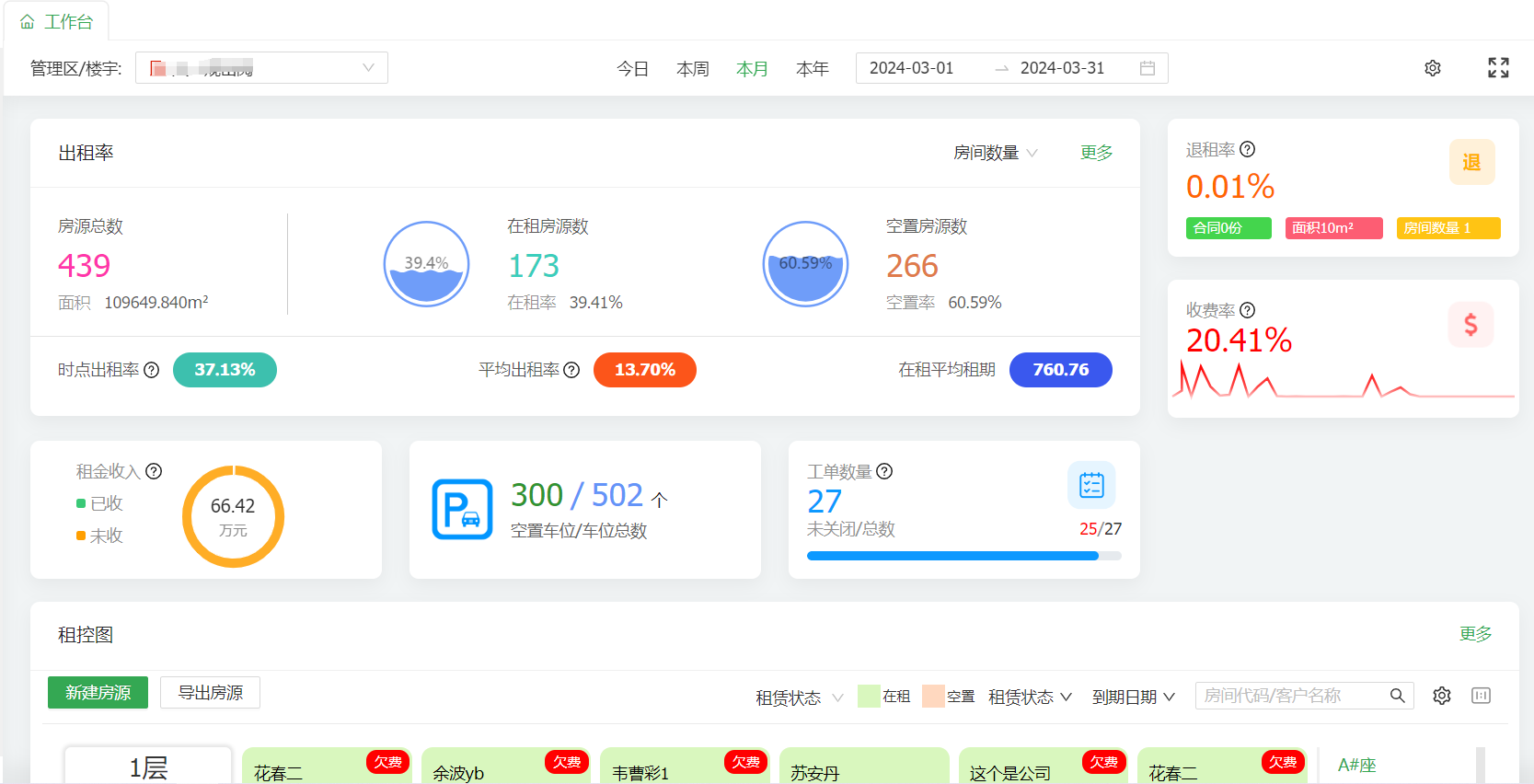Open the 租赁状态 dropdown right of 空置
Image resolution: width=1534 pixels, height=784 pixels.
click(1030, 698)
